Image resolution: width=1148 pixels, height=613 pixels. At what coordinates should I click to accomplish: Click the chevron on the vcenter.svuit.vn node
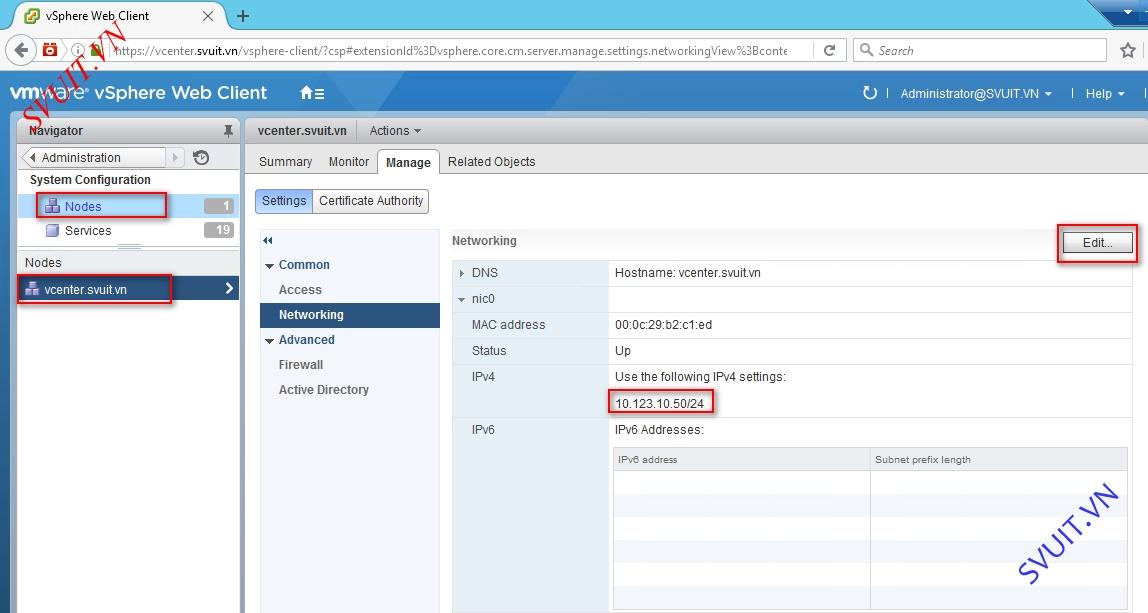coord(228,289)
